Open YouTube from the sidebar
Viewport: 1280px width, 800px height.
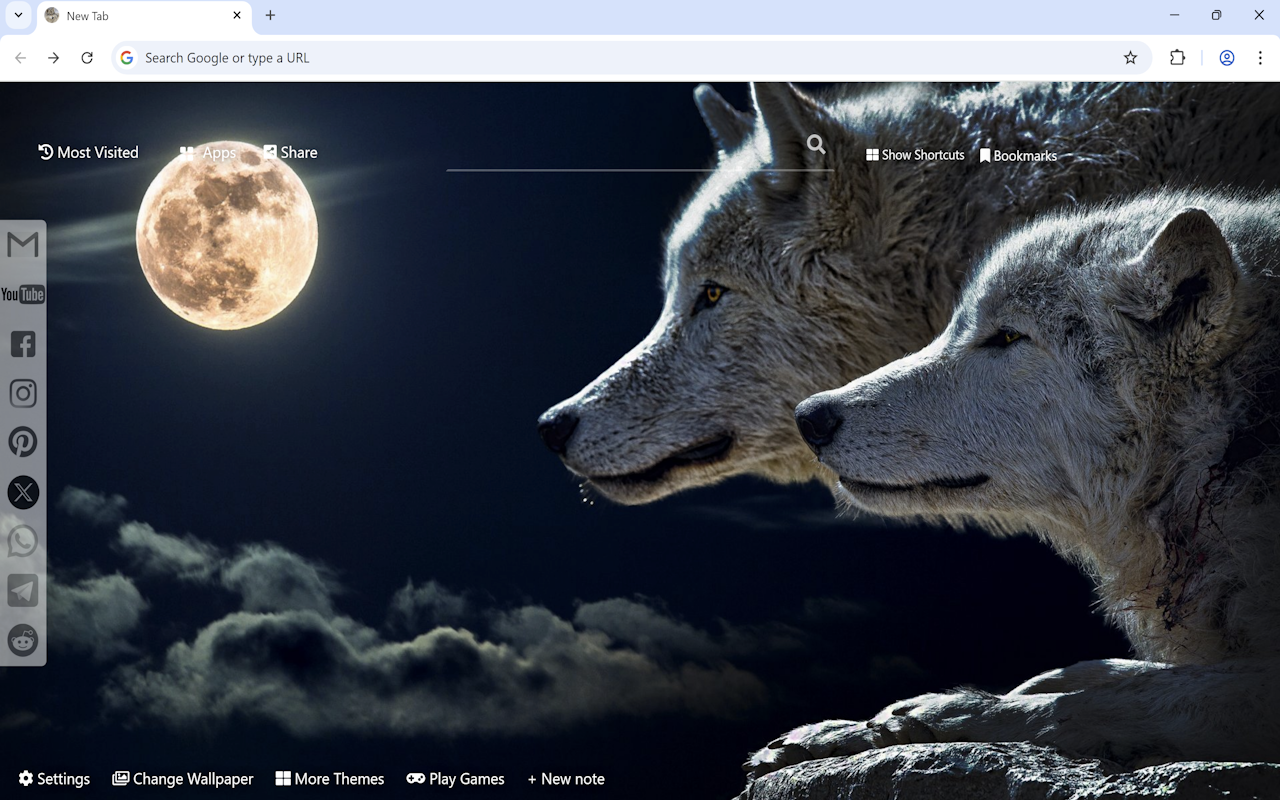pos(22,294)
